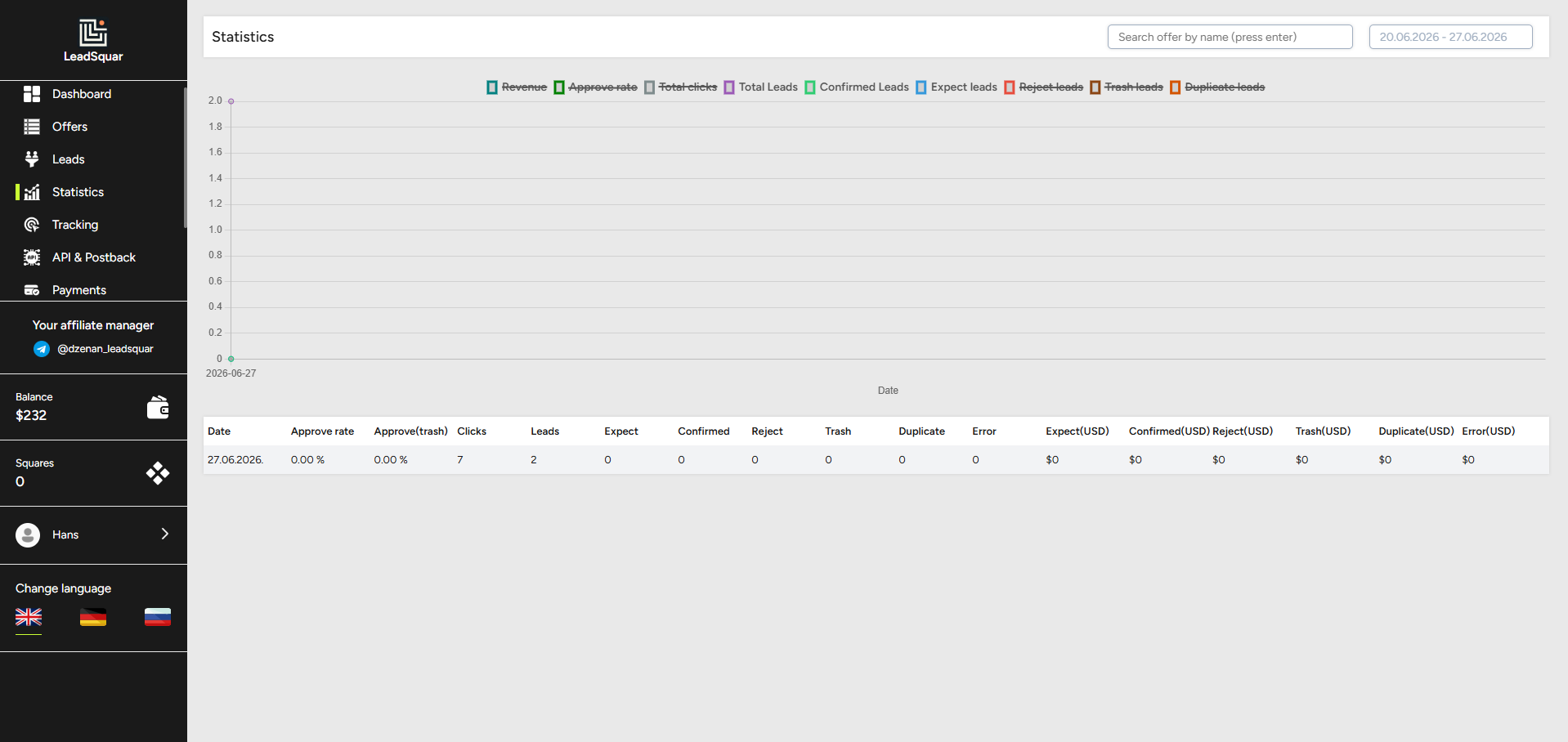Click the Confirmed(USD) column header

point(1169,431)
